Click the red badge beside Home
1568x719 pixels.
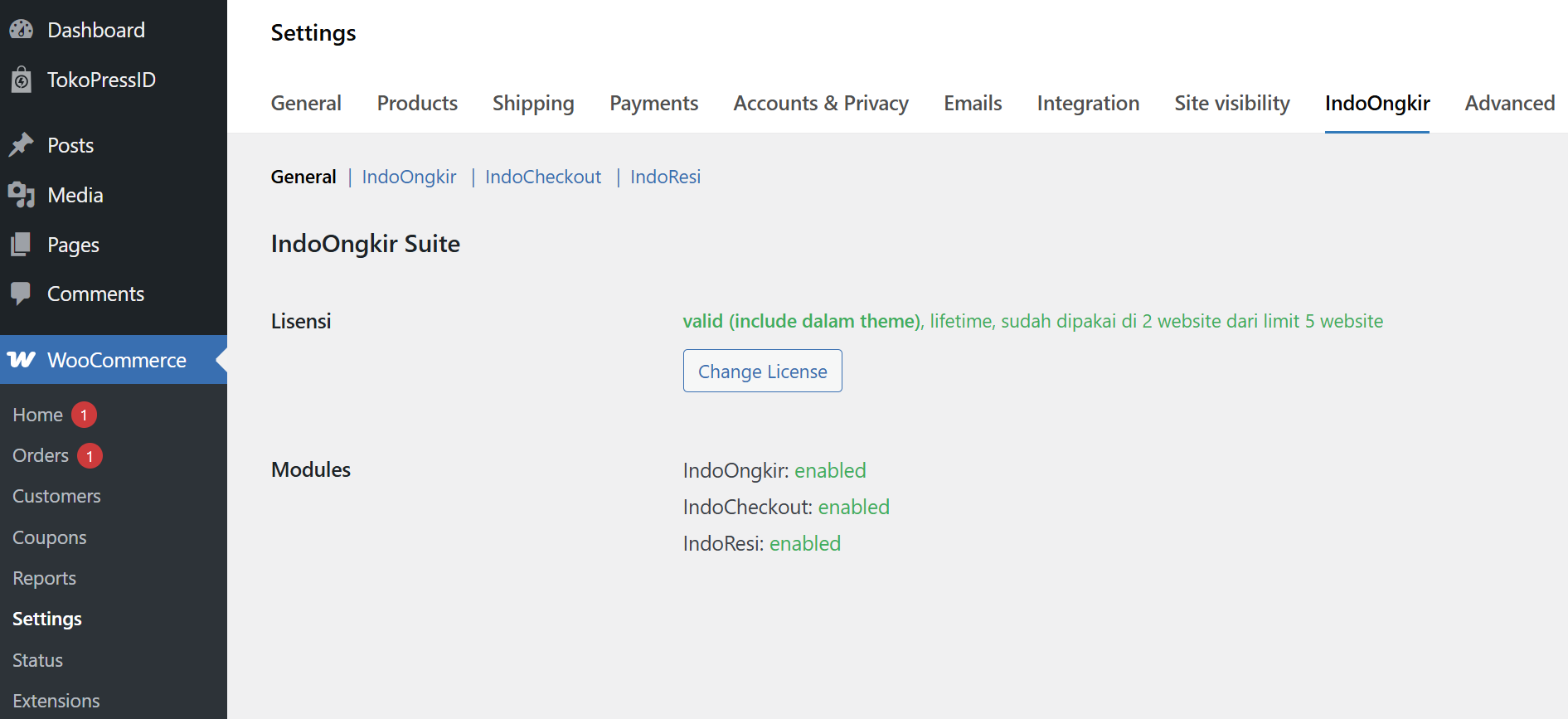84,415
